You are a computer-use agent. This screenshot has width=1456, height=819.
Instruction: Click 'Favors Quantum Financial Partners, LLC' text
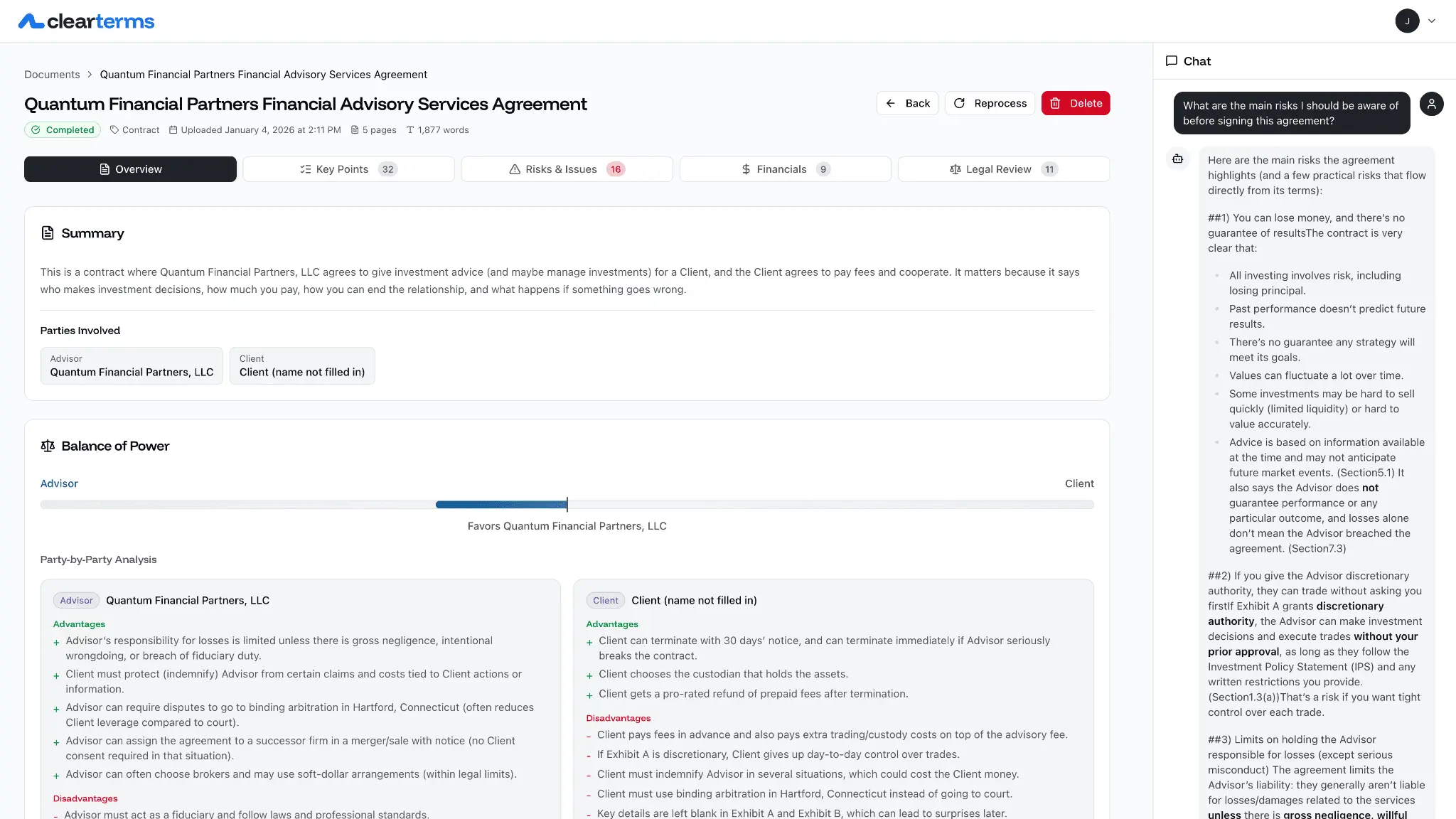(567, 526)
